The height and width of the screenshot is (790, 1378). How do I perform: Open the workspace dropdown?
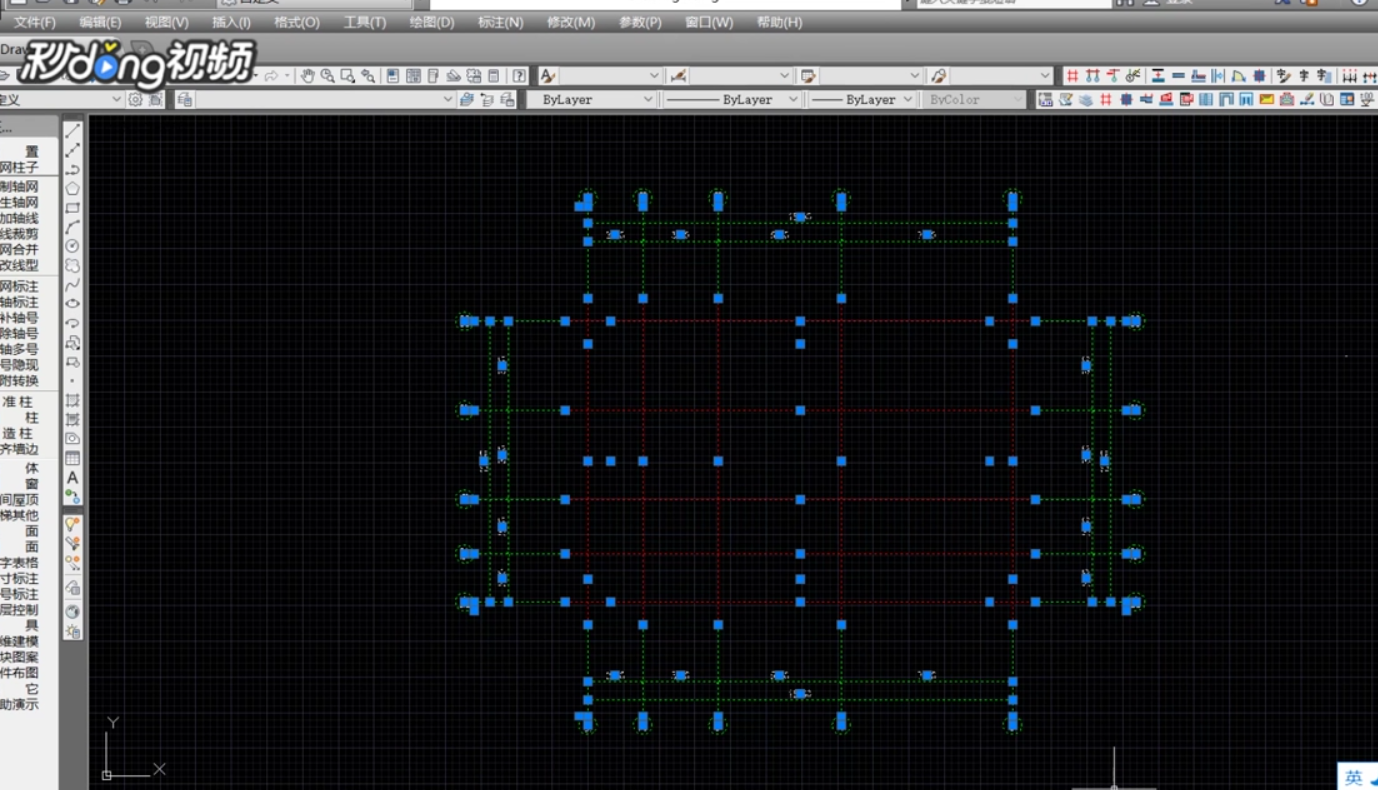pos(61,99)
